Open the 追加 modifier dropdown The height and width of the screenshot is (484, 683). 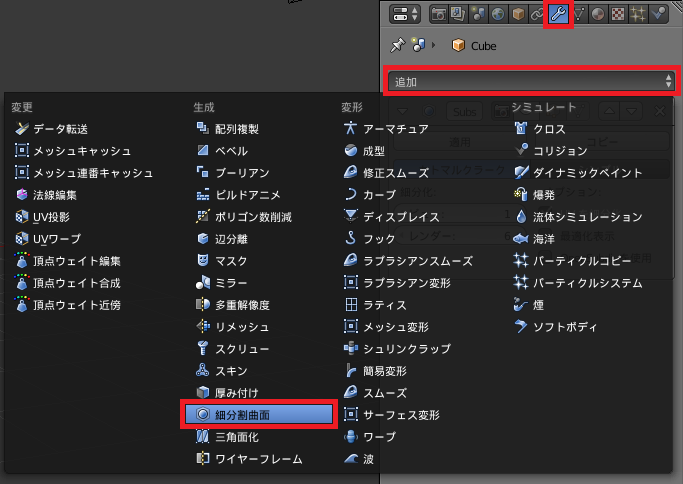point(531,81)
